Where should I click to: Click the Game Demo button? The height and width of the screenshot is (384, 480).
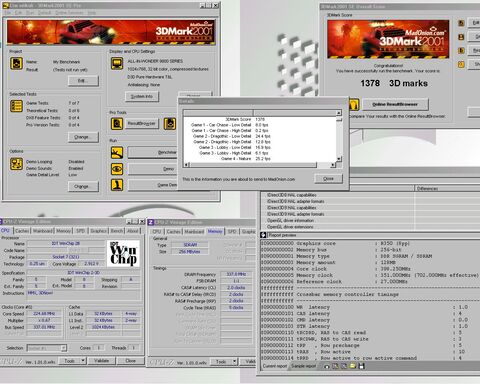153,185
